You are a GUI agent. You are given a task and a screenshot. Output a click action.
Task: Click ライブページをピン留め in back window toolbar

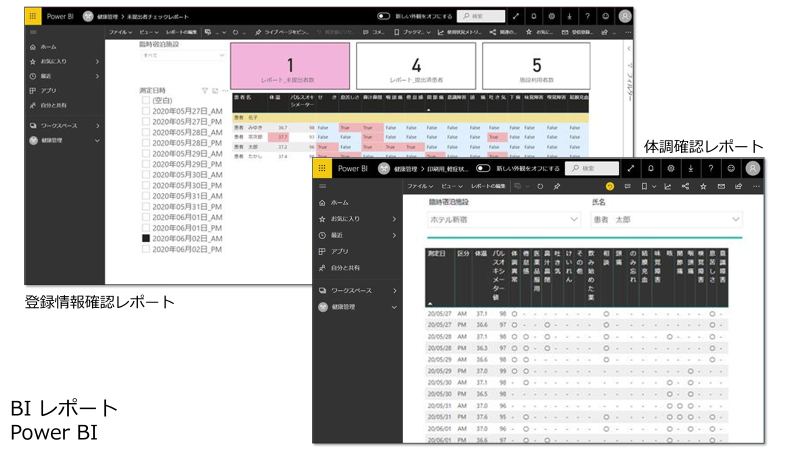click(x=282, y=32)
